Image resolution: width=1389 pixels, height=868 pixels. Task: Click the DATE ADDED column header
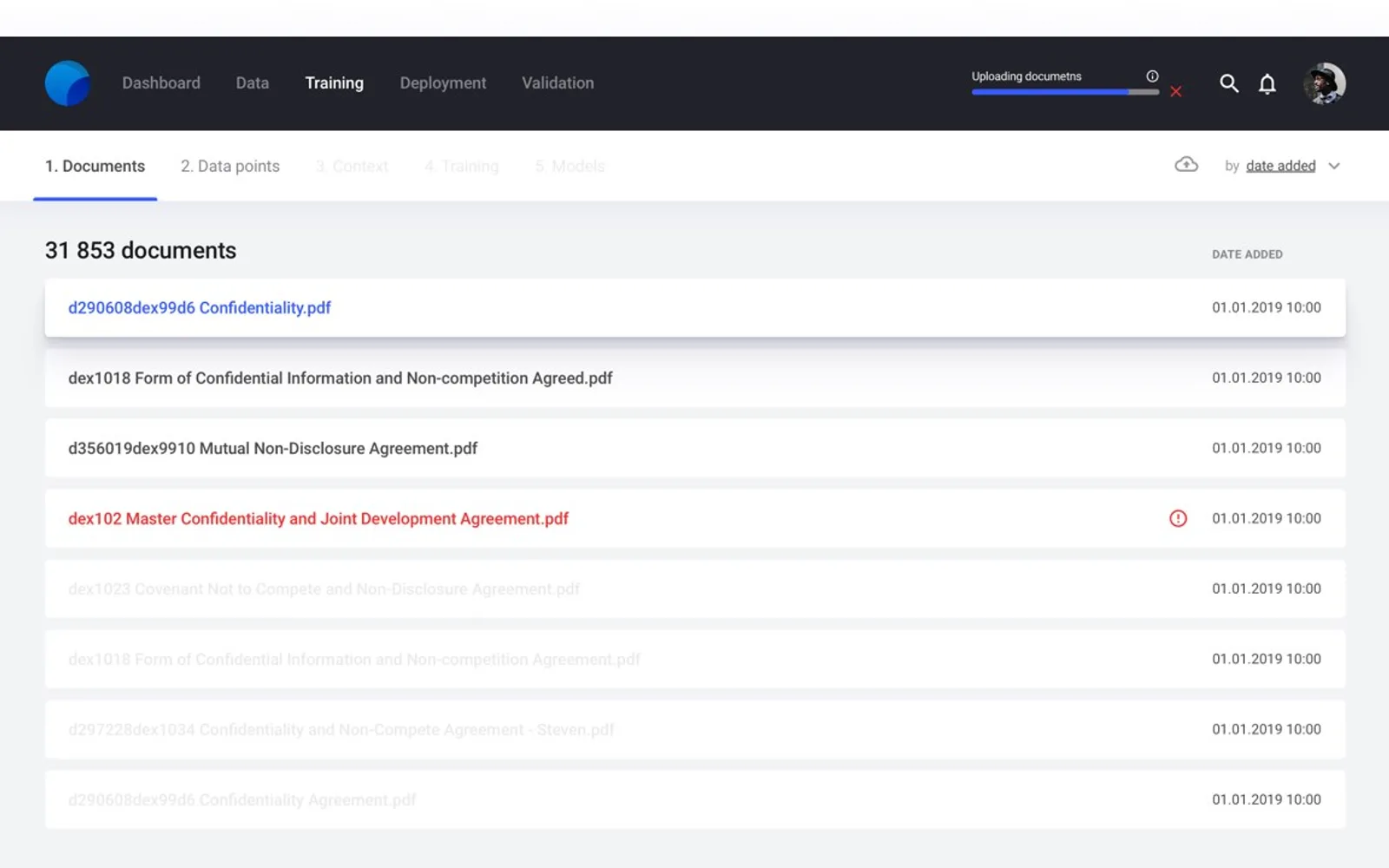click(x=1247, y=254)
